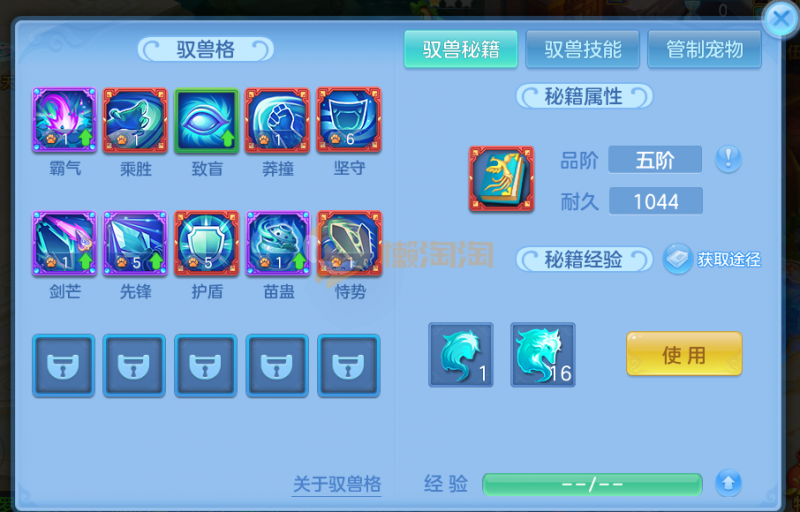
Task: Select the 苗蛊 skill icon
Action: (278, 243)
